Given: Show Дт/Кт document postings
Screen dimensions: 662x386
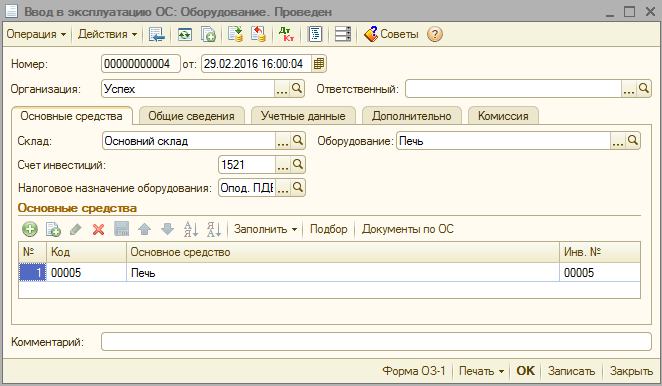Looking at the screenshot, I should 286,34.
